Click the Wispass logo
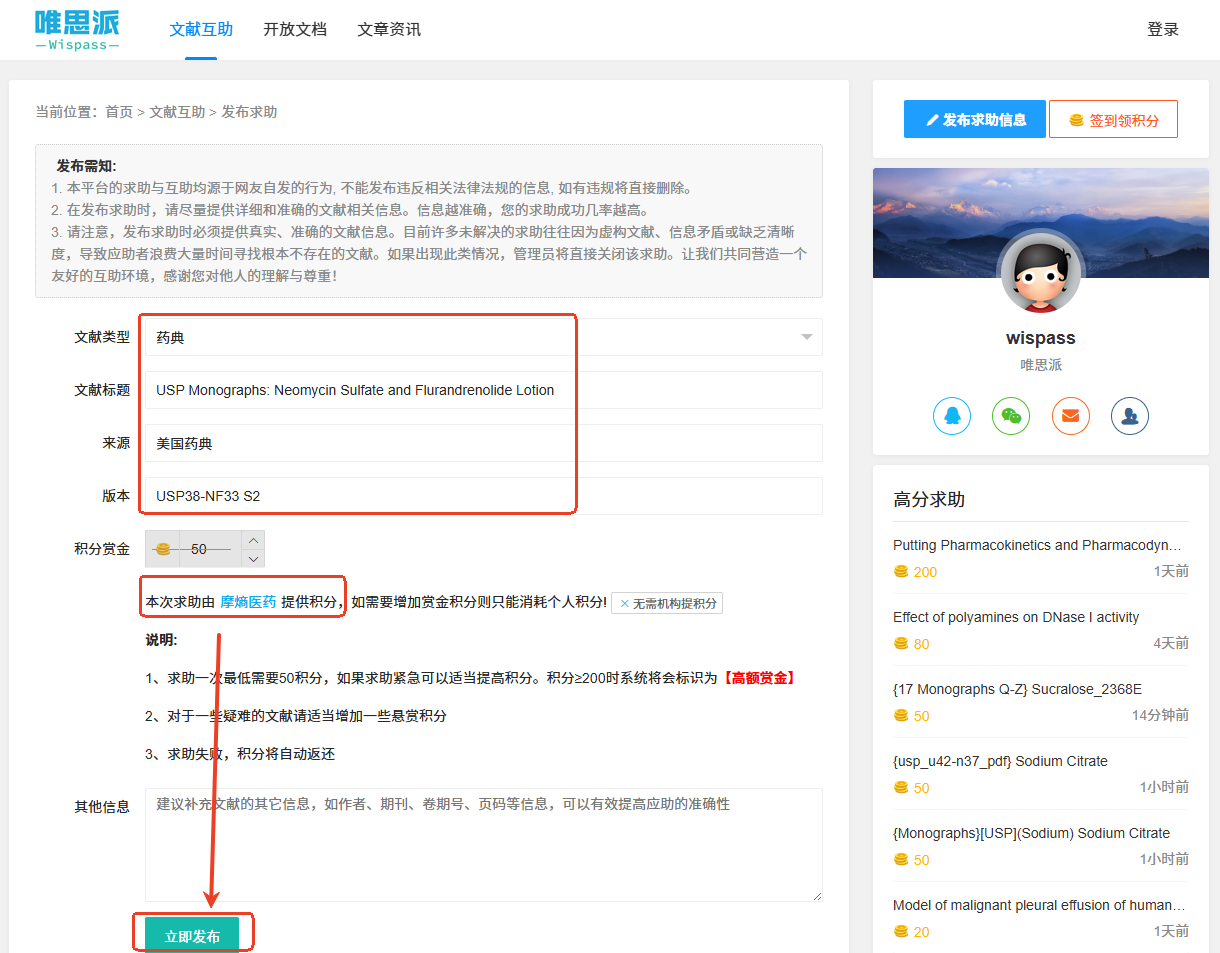Screen dimensions: 1220x953 77,30
